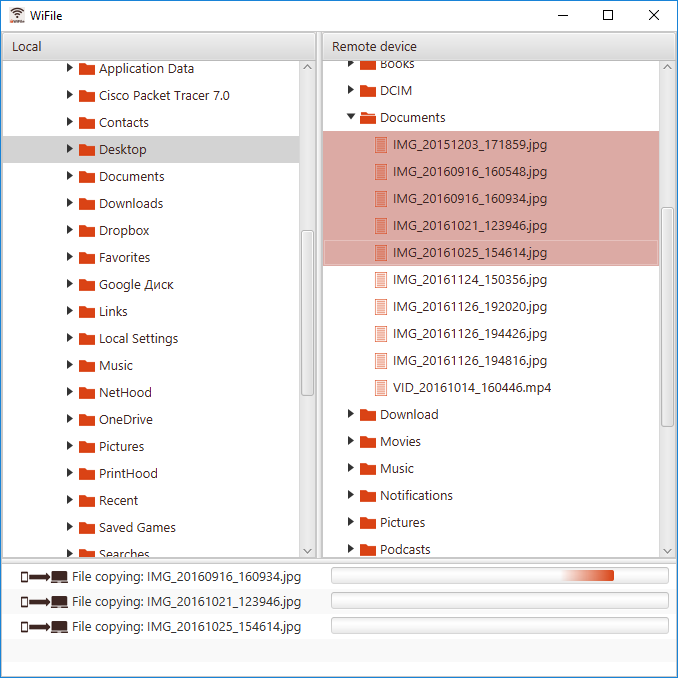Click the remote Download folder icon
Screen dimensions: 678x678
[x=368, y=415]
